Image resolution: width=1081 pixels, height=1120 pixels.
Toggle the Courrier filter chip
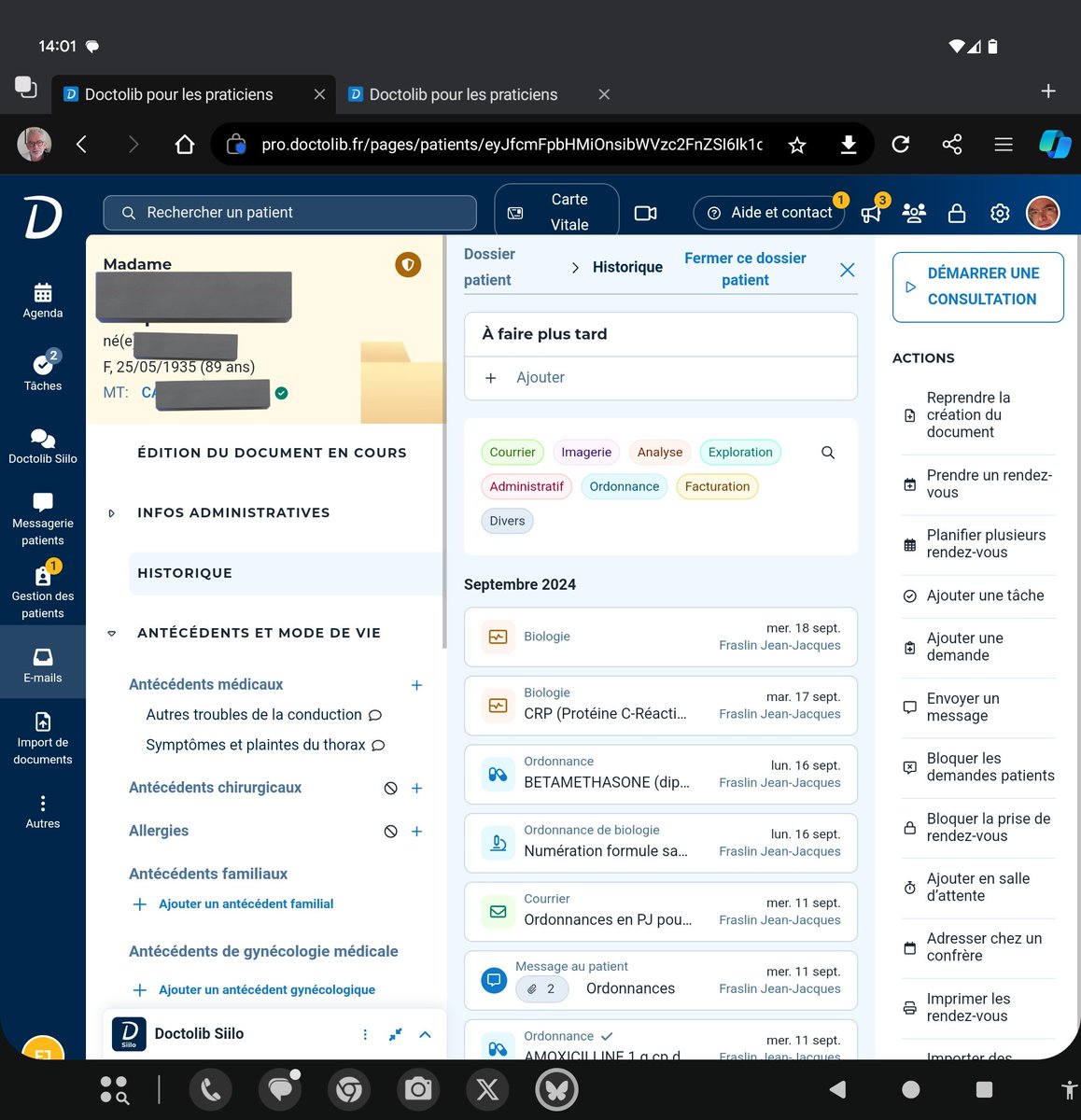point(512,453)
